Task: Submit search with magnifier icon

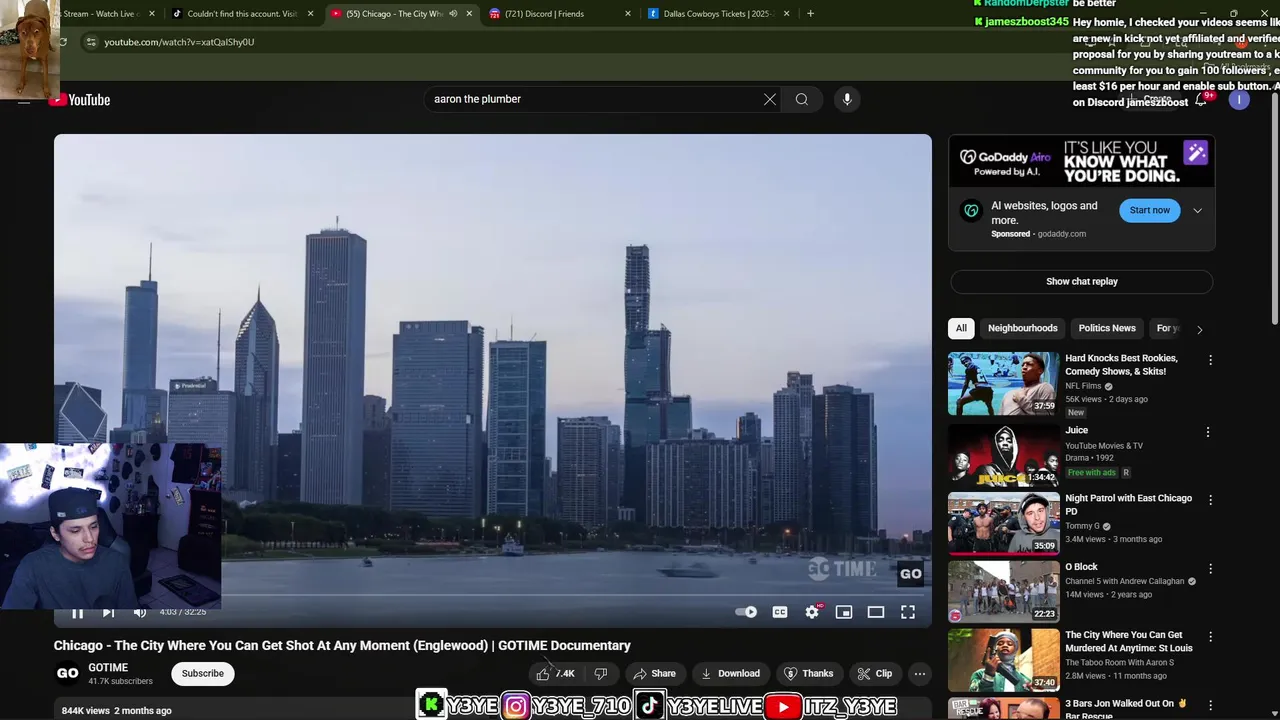Action: point(802,99)
